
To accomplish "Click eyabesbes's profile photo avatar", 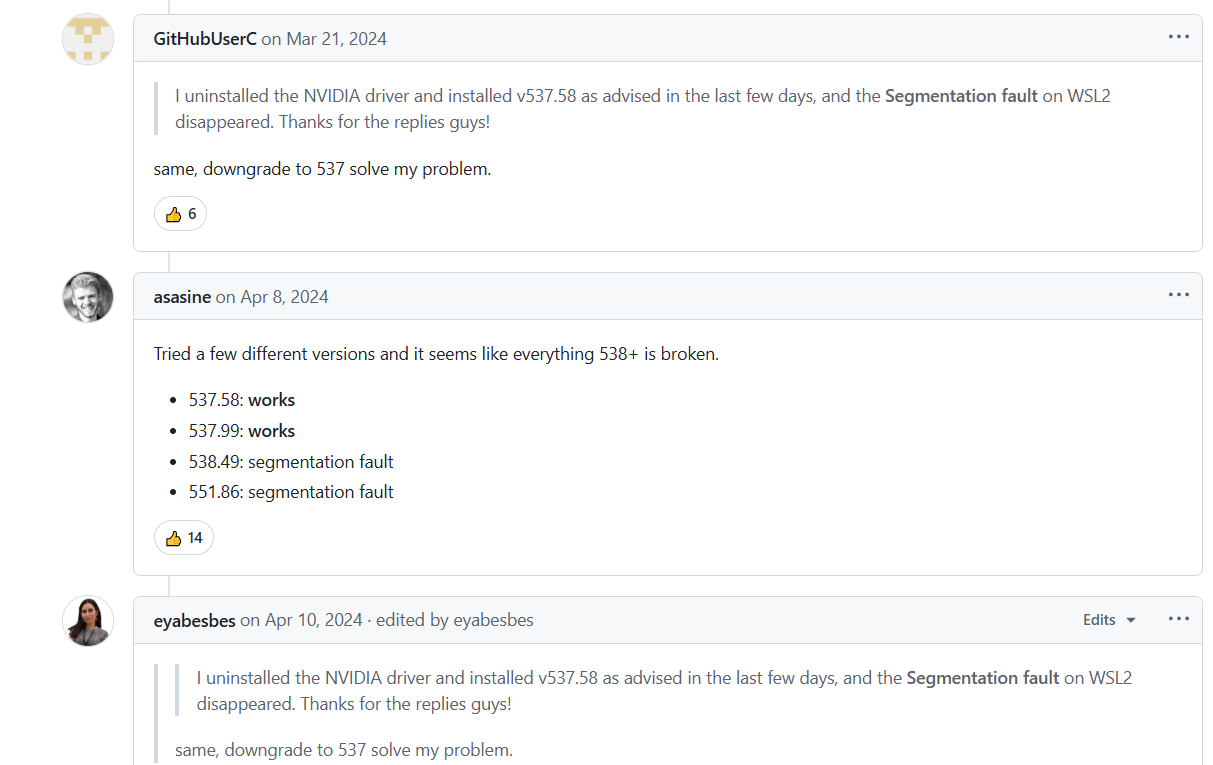I will coord(88,620).
